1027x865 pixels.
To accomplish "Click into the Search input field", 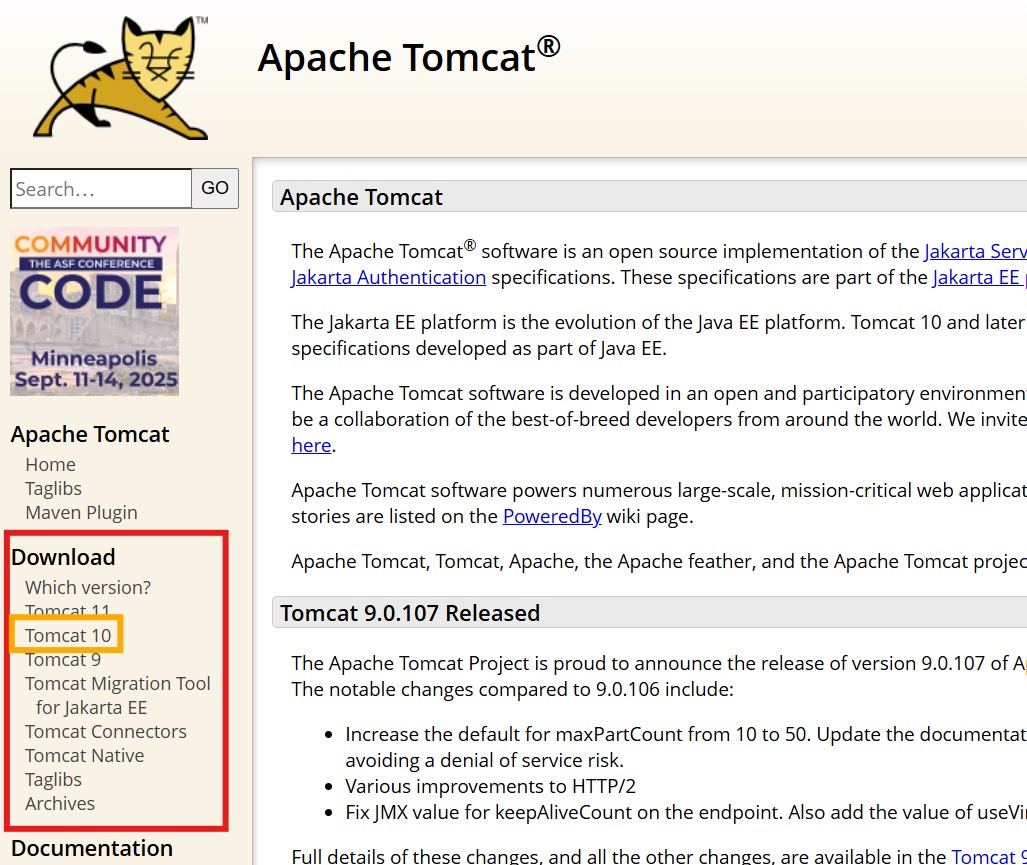I will tap(101, 189).
